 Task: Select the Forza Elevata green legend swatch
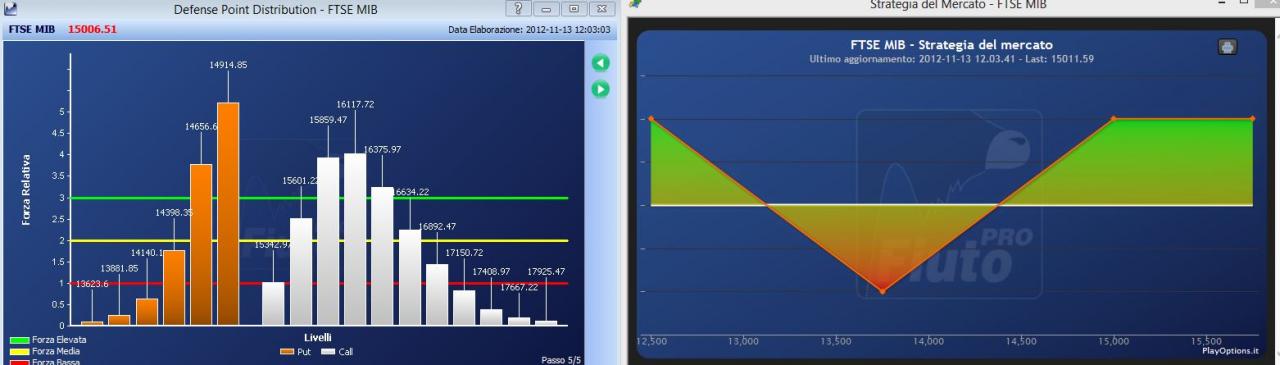click(x=18, y=340)
